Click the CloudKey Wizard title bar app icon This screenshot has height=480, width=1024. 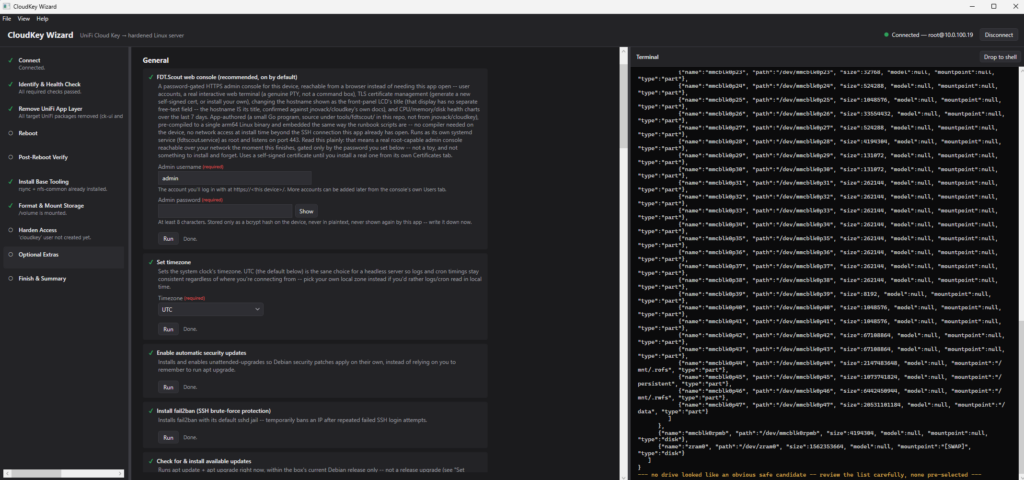pyautogui.click(x=6, y=7)
